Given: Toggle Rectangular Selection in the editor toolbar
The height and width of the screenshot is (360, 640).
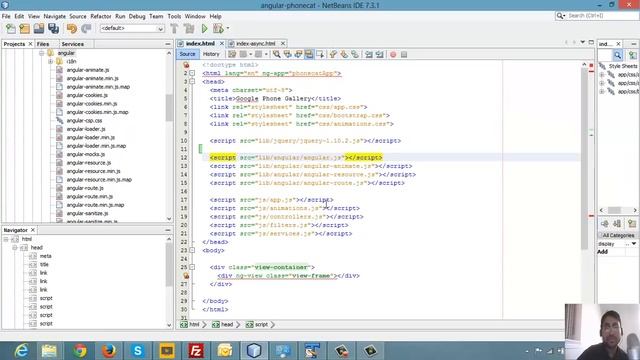Looking at the screenshot, I should click(x=320, y=54).
